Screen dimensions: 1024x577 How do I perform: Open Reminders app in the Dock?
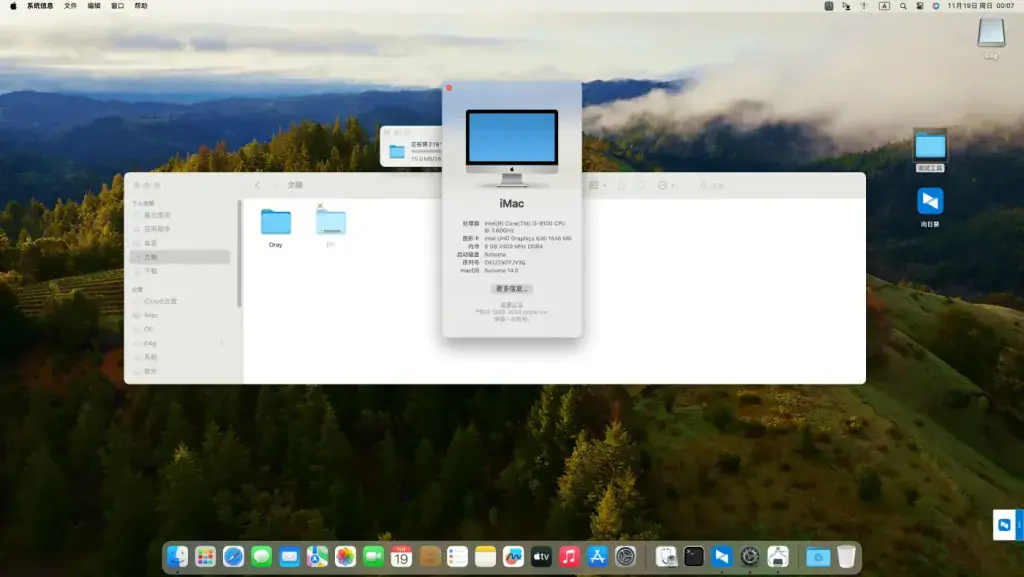pyautogui.click(x=457, y=557)
